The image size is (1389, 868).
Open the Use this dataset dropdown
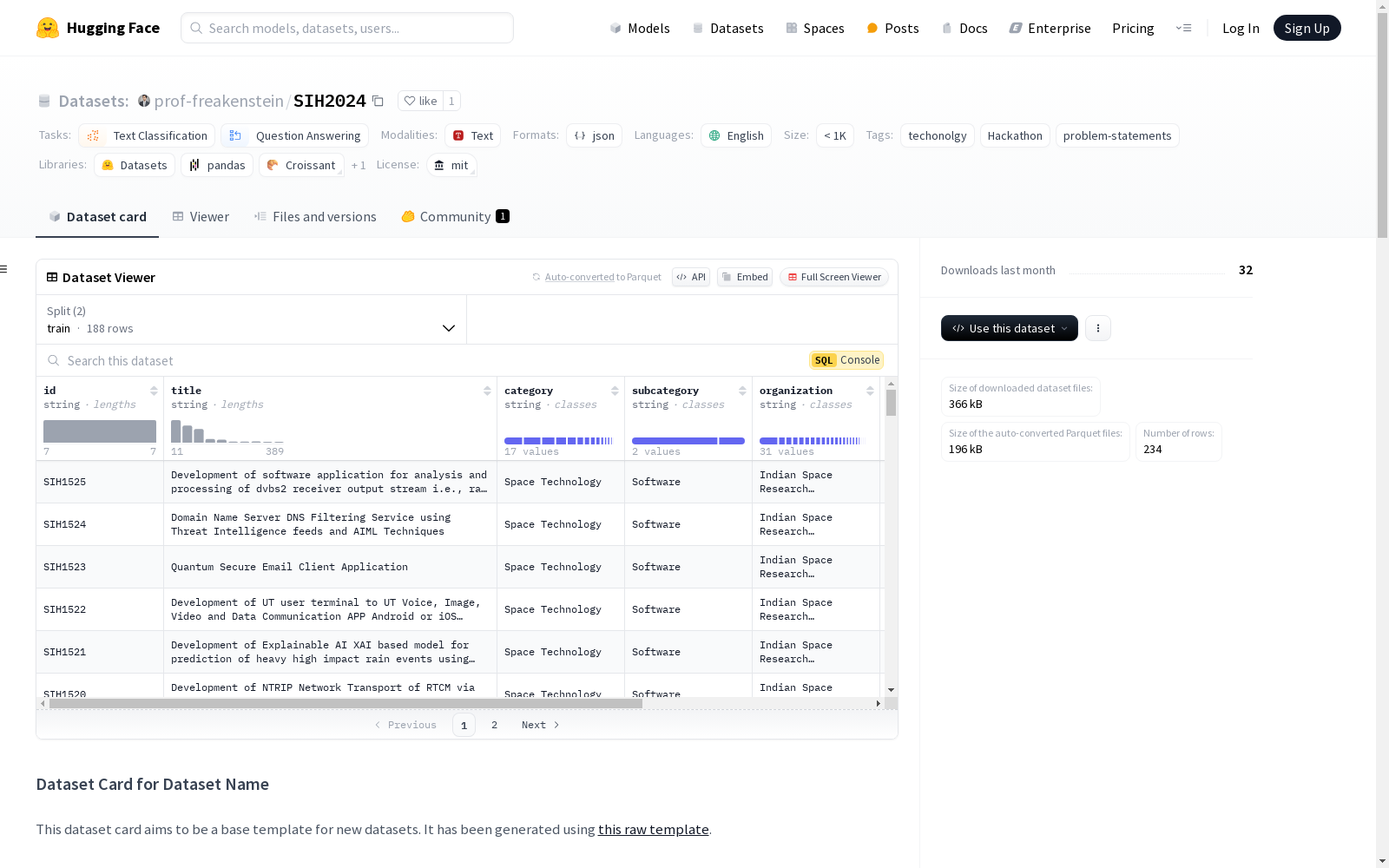pos(1010,328)
